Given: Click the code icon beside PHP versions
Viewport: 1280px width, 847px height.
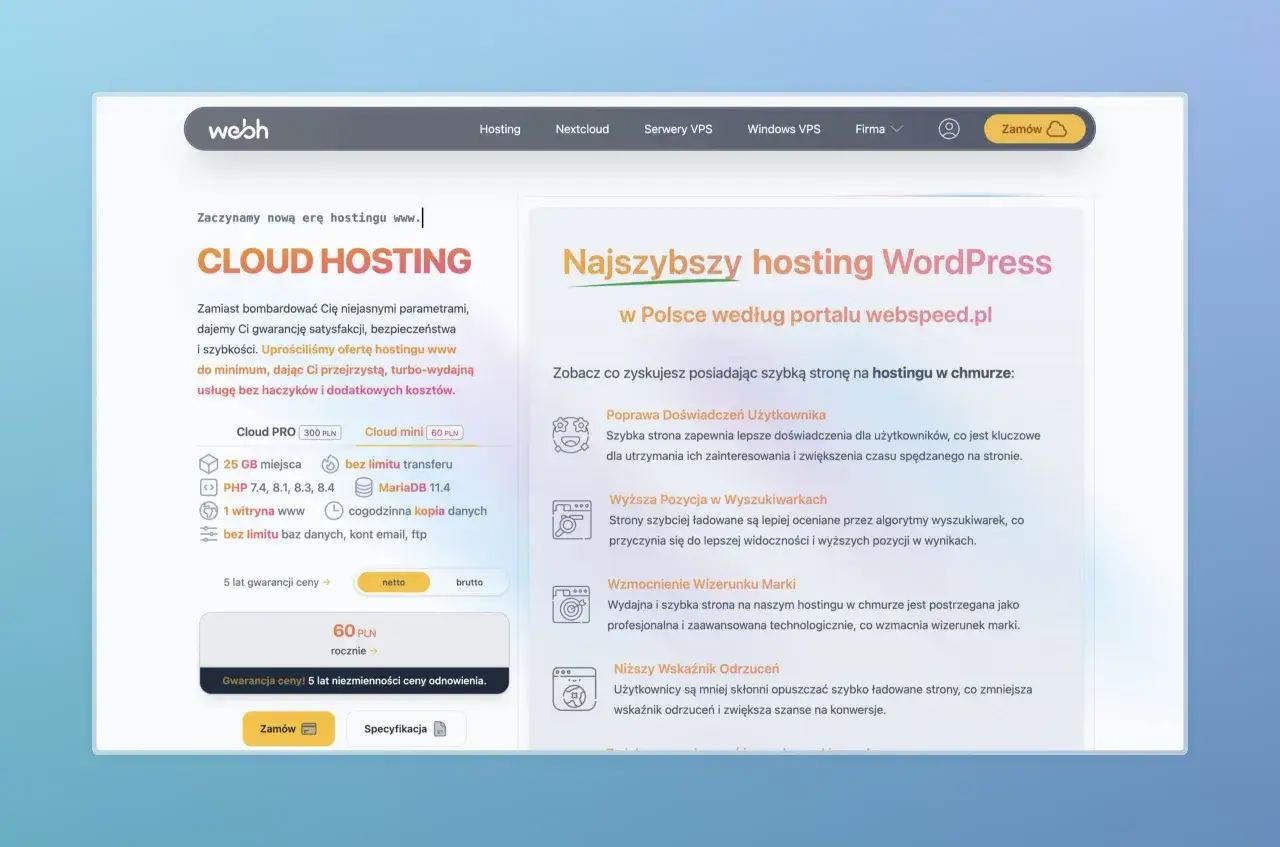Looking at the screenshot, I should point(208,488).
